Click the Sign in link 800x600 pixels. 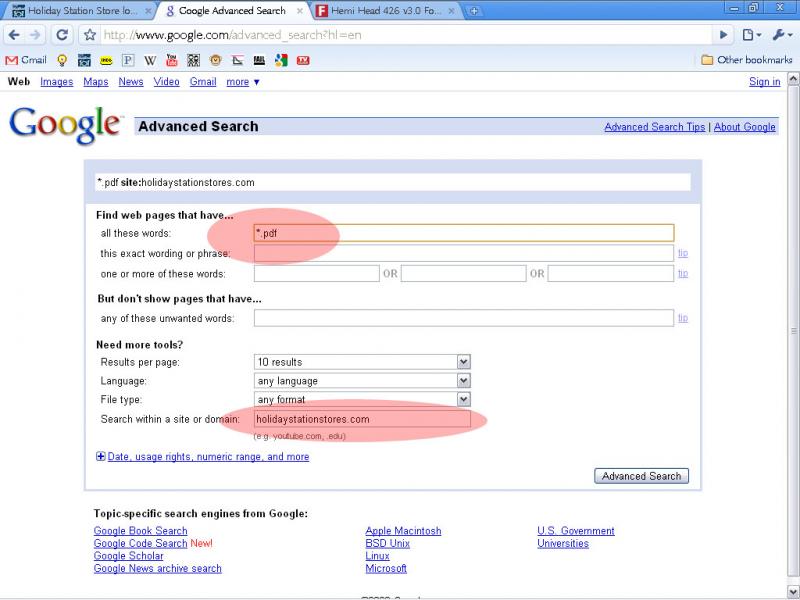point(764,82)
